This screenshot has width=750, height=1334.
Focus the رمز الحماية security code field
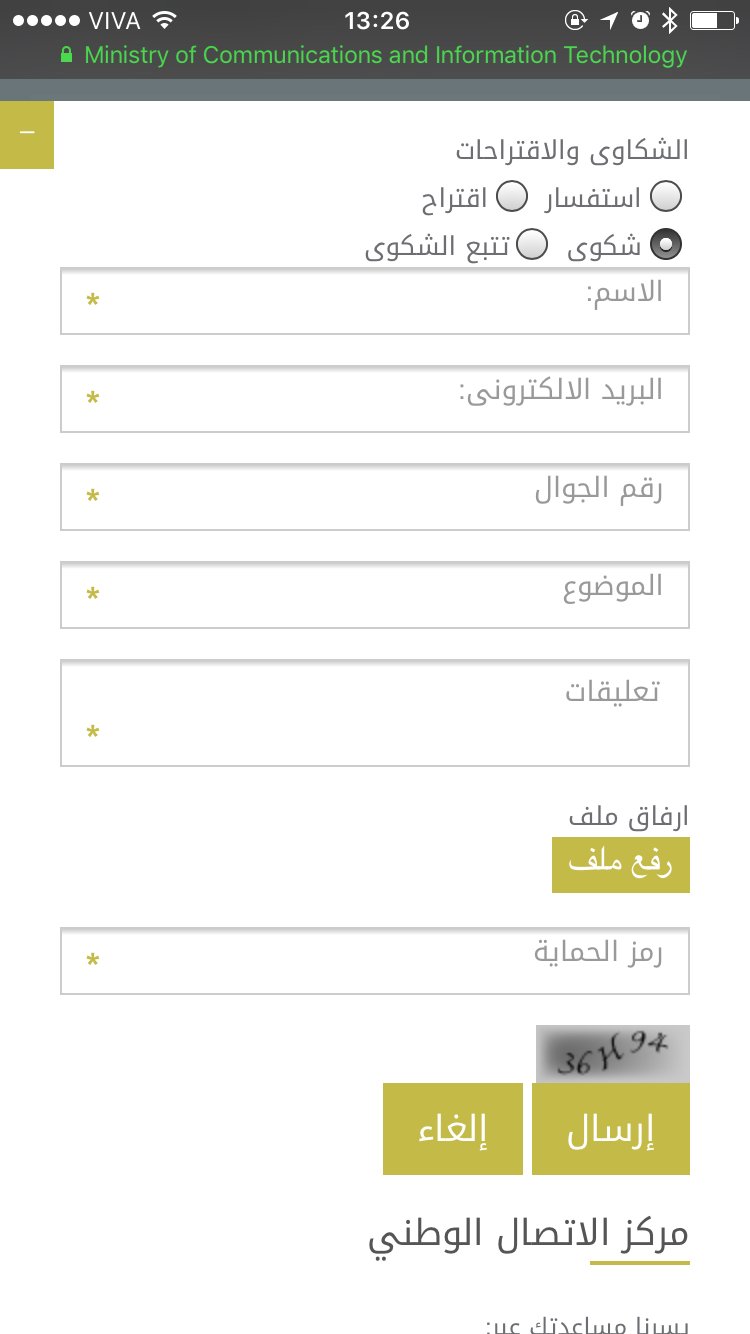[375, 961]
